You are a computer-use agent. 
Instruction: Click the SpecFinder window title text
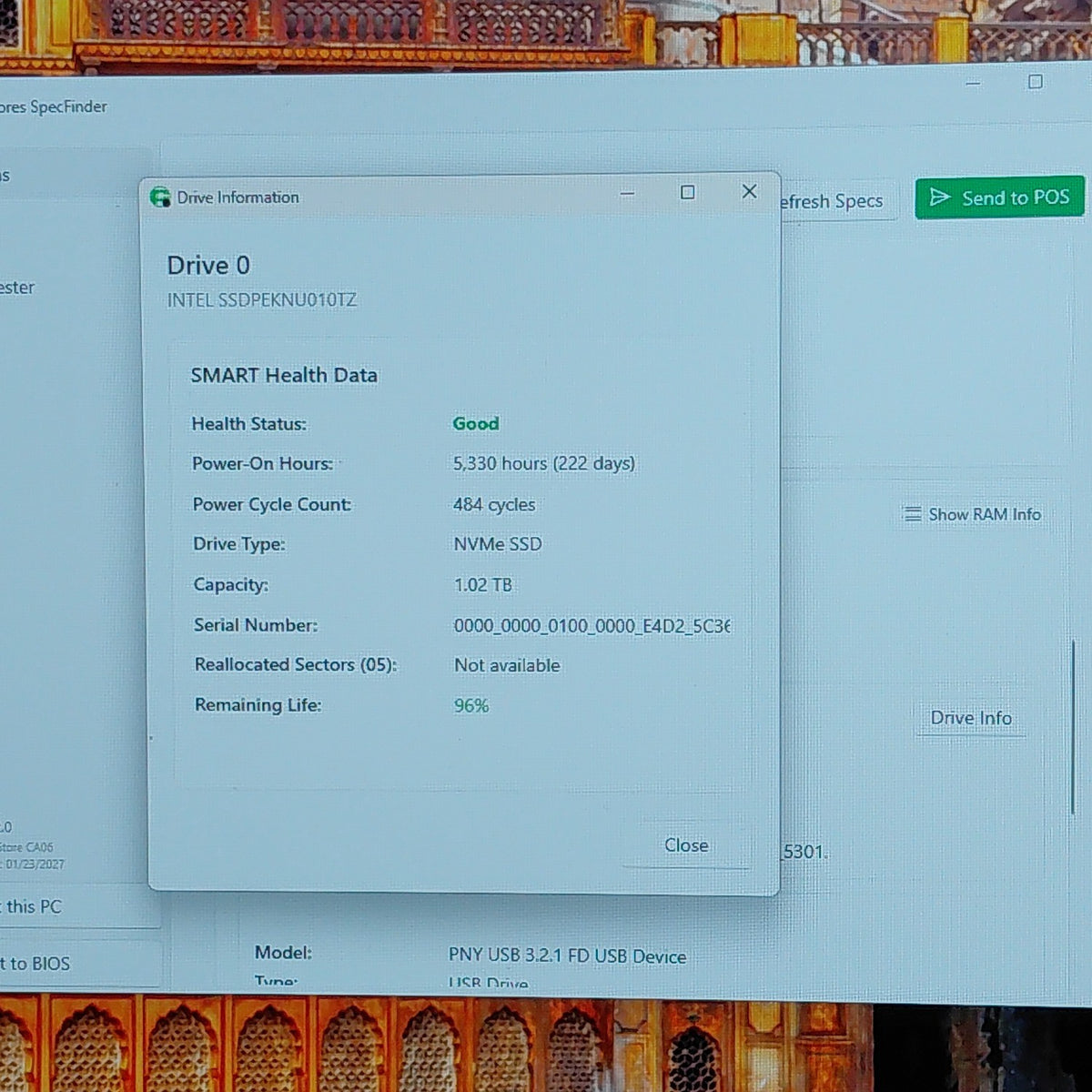point(53,106)
